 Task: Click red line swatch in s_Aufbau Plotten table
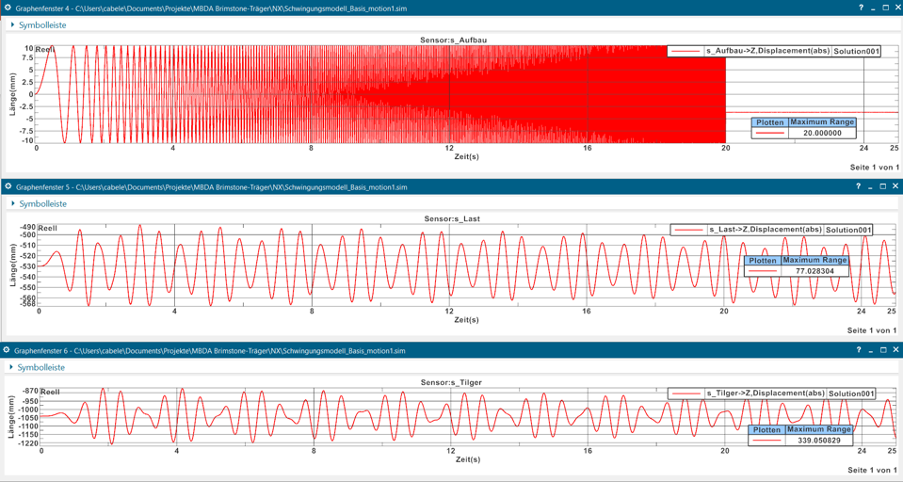pos(769,132)
